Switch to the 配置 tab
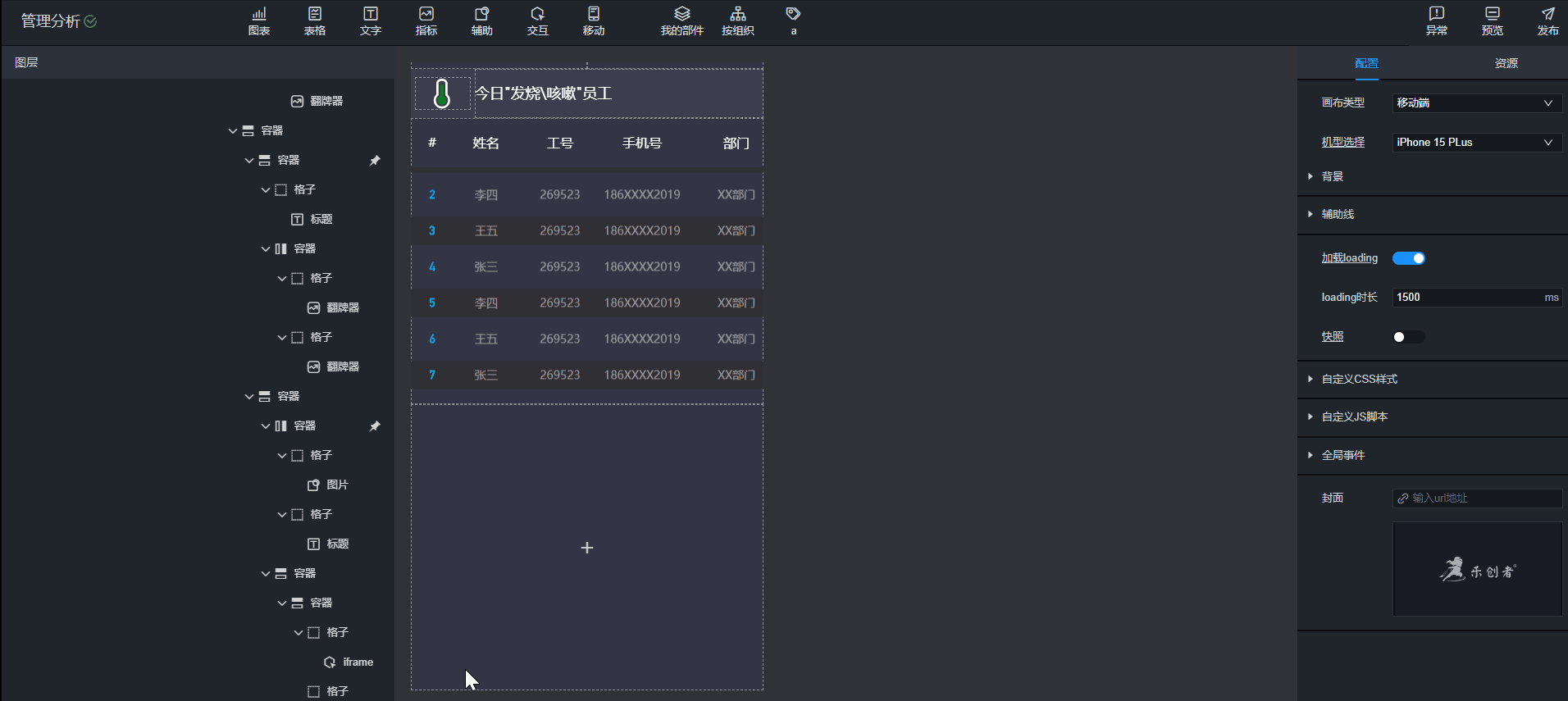This screenshot has width=1568, height=701. pyautogui.click(x=1366, y=63)
